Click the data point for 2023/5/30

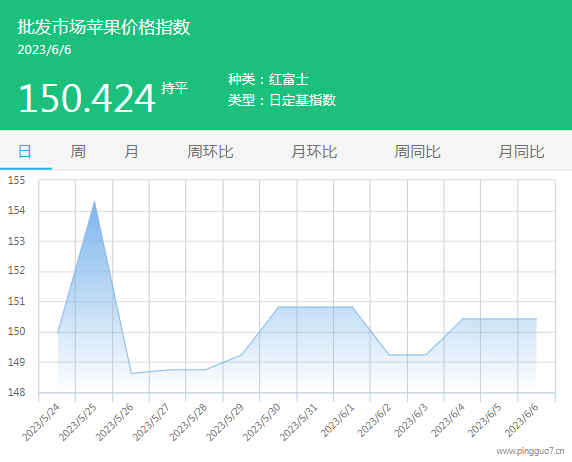pos(279,307)
